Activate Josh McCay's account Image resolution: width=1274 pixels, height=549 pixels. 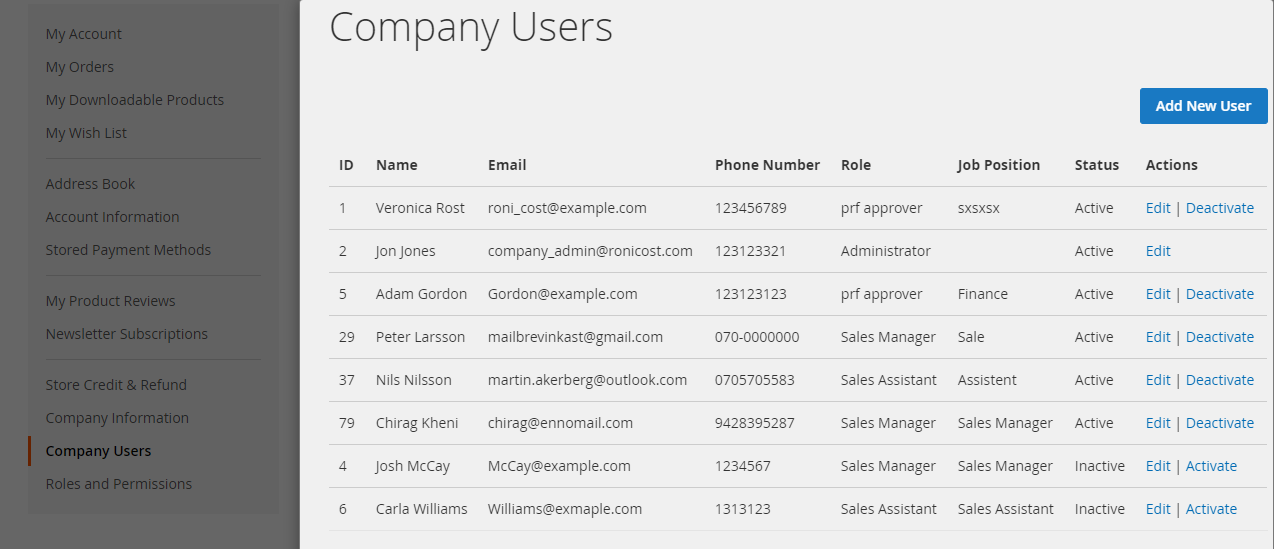pyautogui.click(x=1211, y=466)
